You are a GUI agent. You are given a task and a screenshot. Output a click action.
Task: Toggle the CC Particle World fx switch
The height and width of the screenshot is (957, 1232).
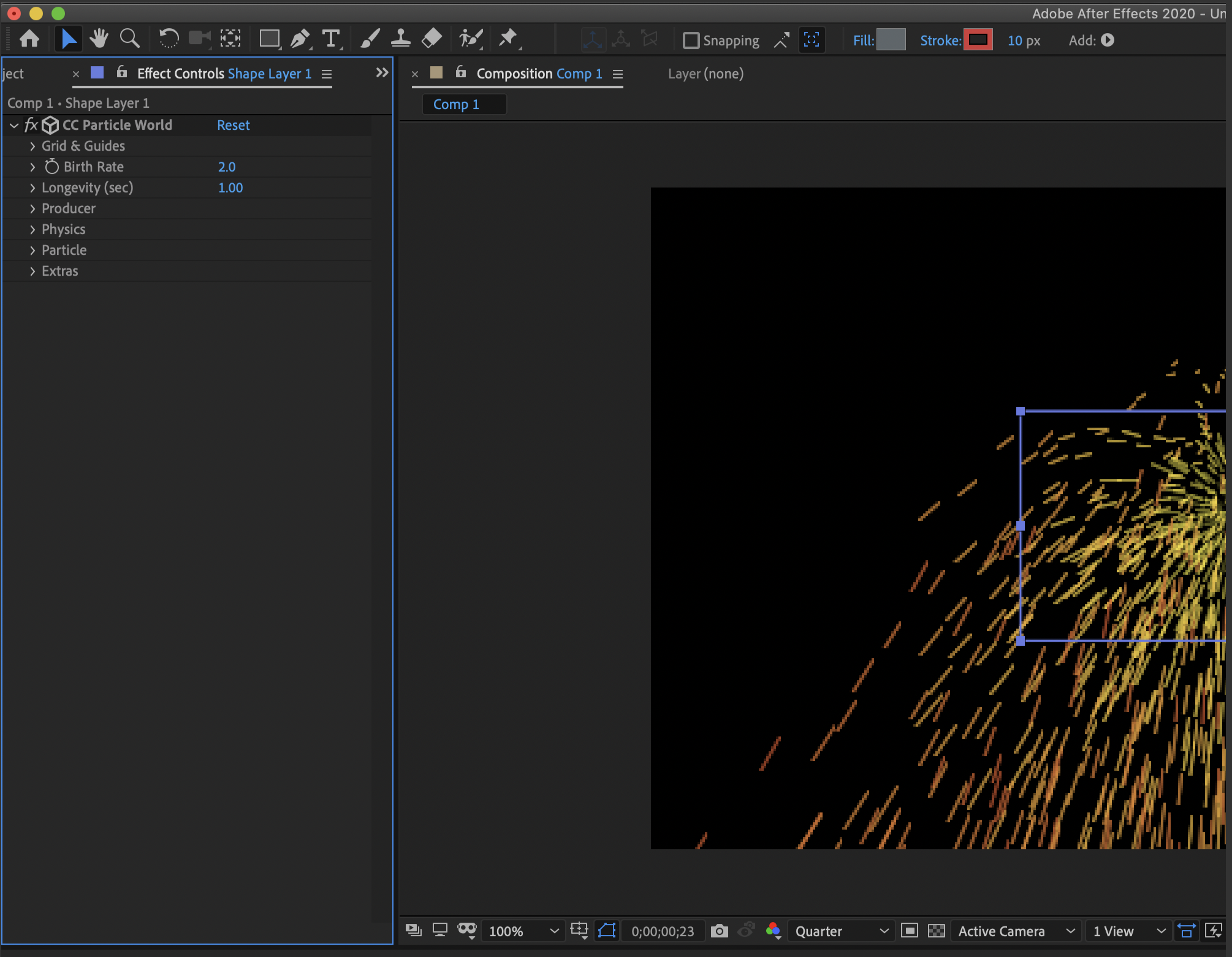31,125
